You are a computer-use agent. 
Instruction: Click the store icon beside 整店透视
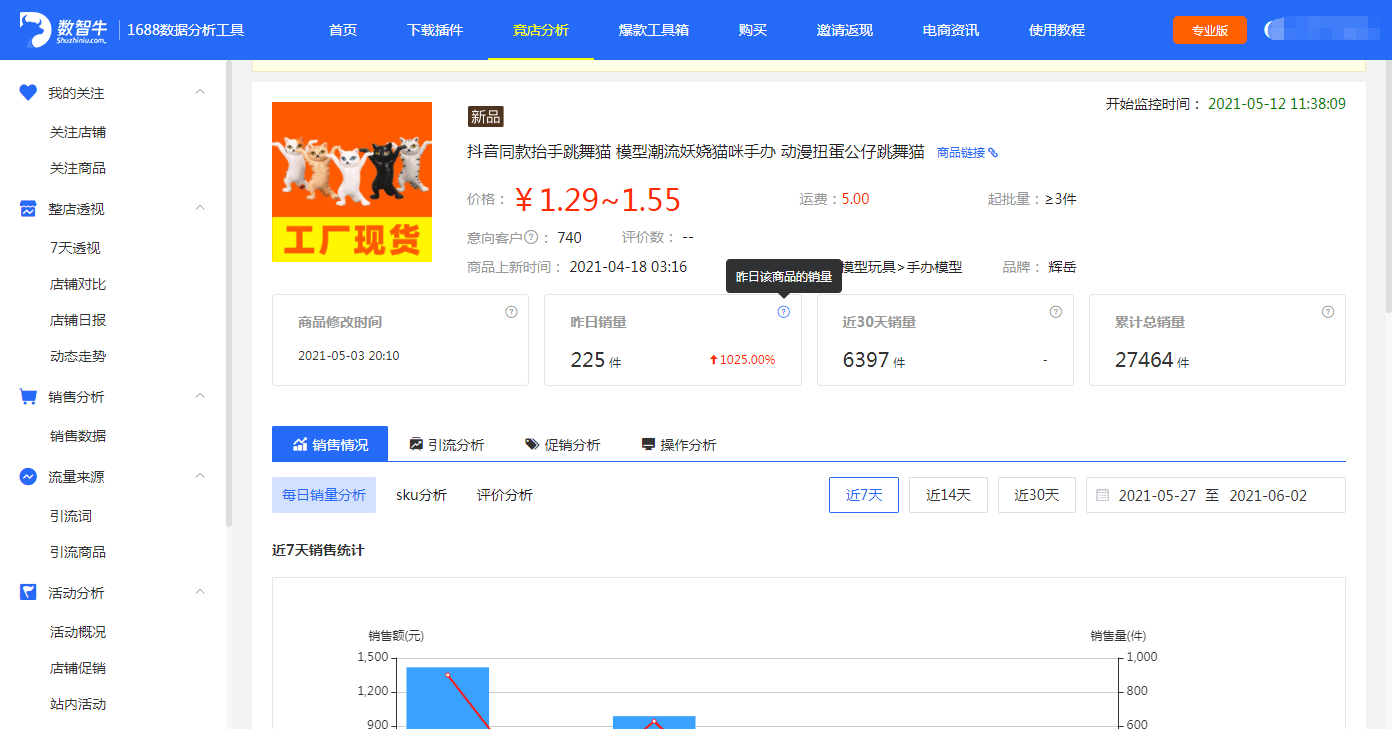tap(28, 209)
